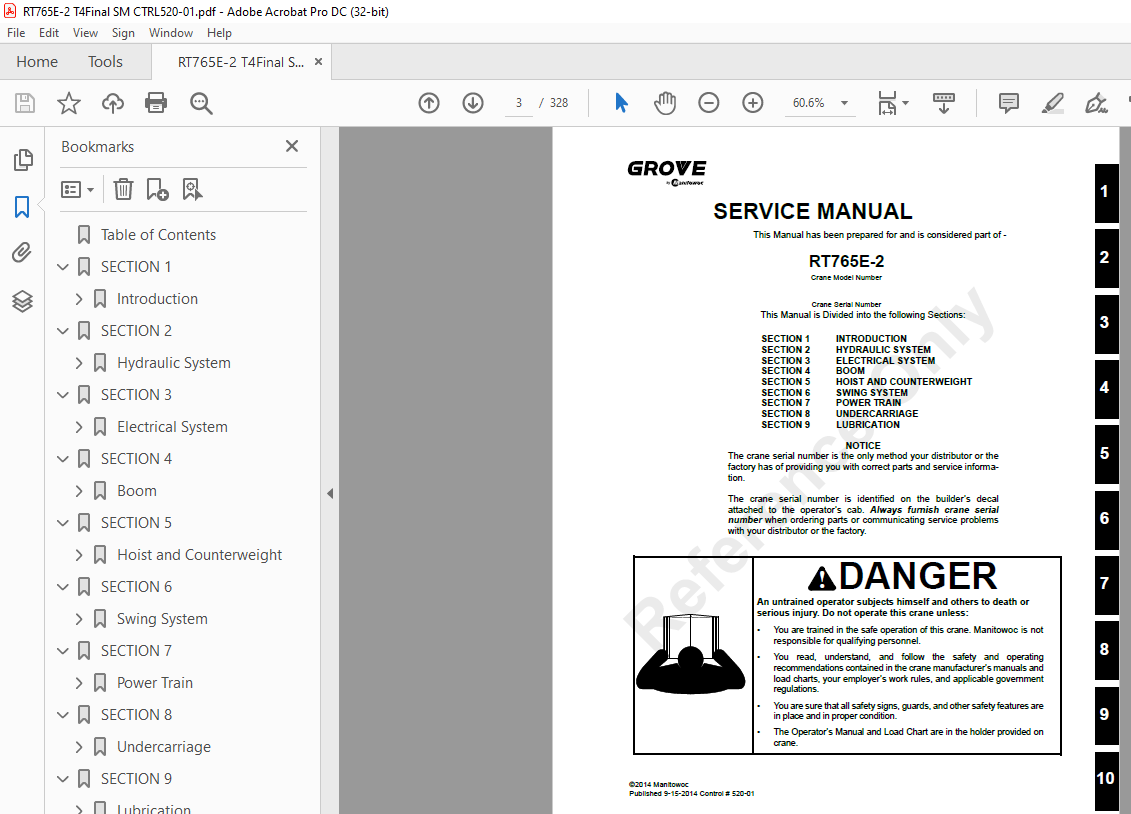Switch to the Tools tab
1131x814 pixels.
[105, 62]
